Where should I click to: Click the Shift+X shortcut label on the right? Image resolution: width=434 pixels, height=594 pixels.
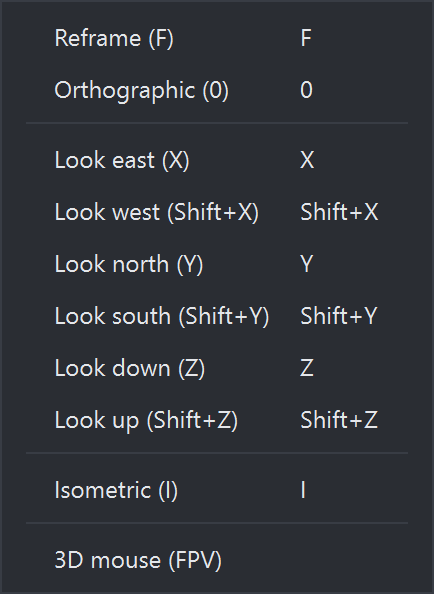point(339,212)
